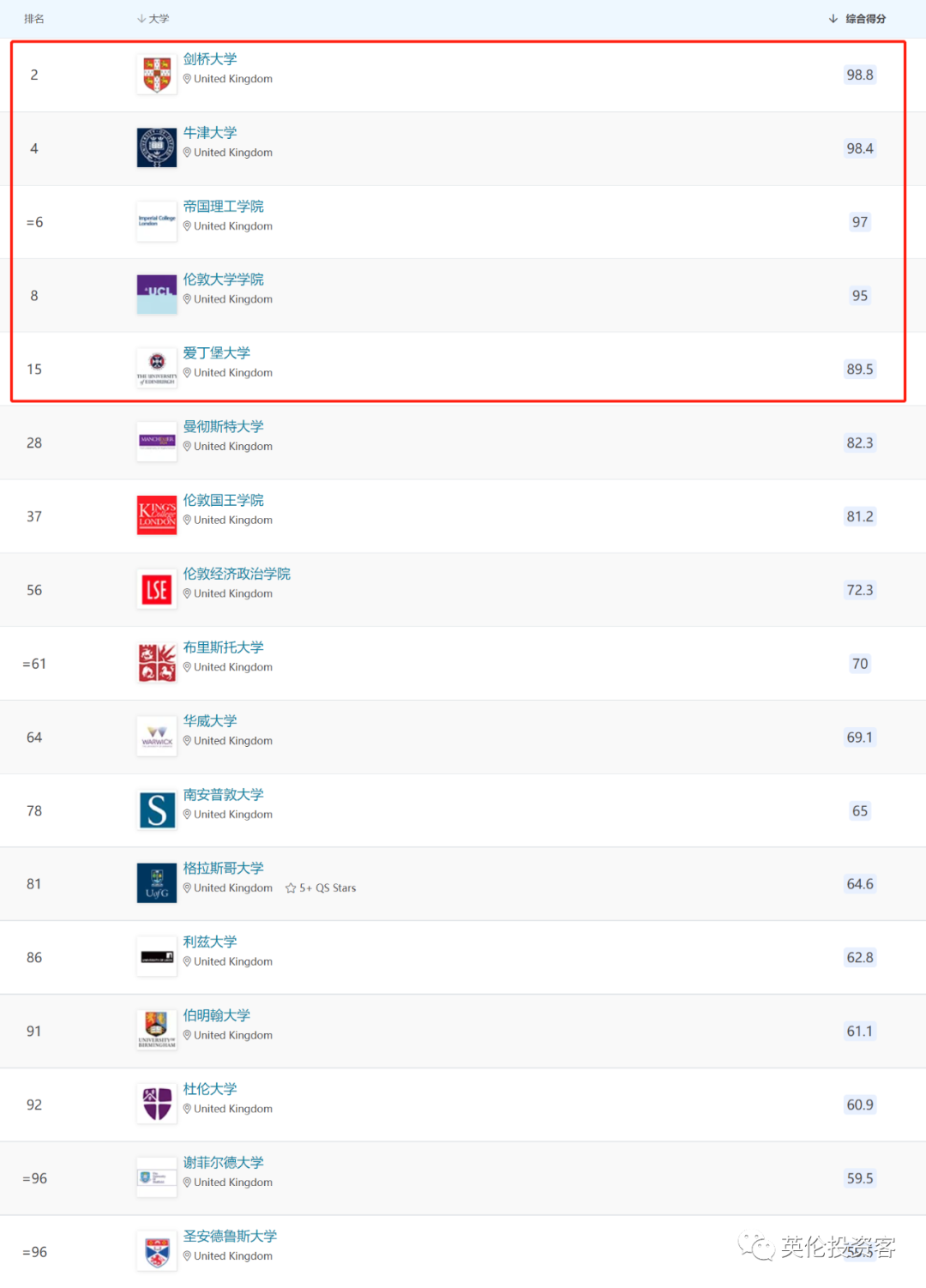Click the Durham University purple shield logo
Viewport: 926px width, 1288px height.
pos(157,1104)
